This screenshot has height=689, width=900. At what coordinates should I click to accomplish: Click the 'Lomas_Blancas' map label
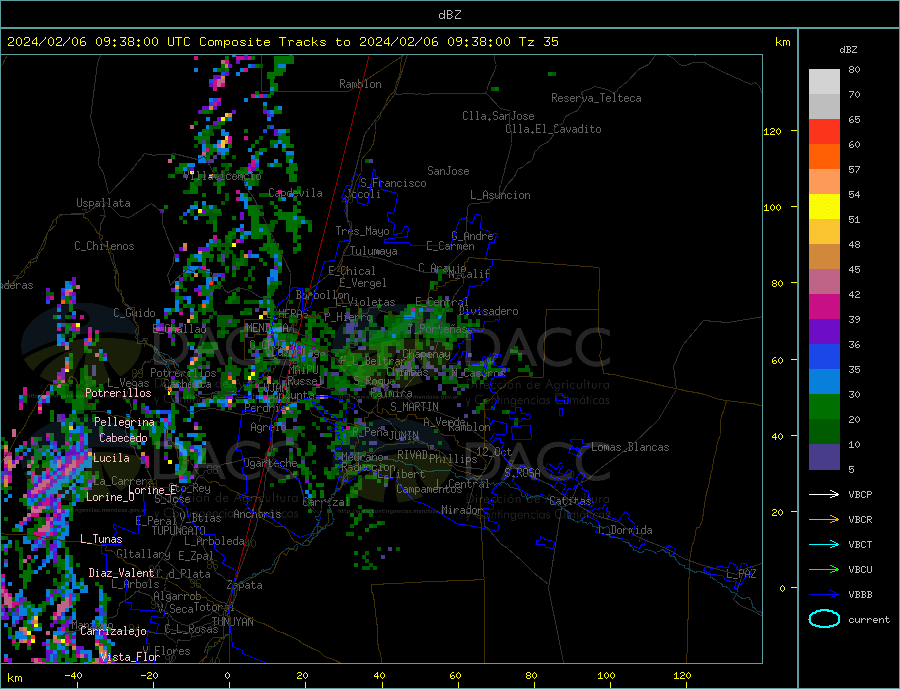click(x=630, y=447)
